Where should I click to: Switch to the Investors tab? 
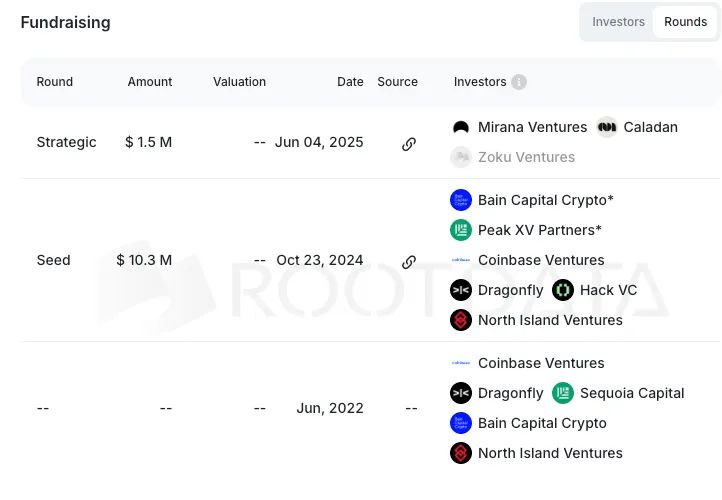pyautogui.click(x=618, y=22)
